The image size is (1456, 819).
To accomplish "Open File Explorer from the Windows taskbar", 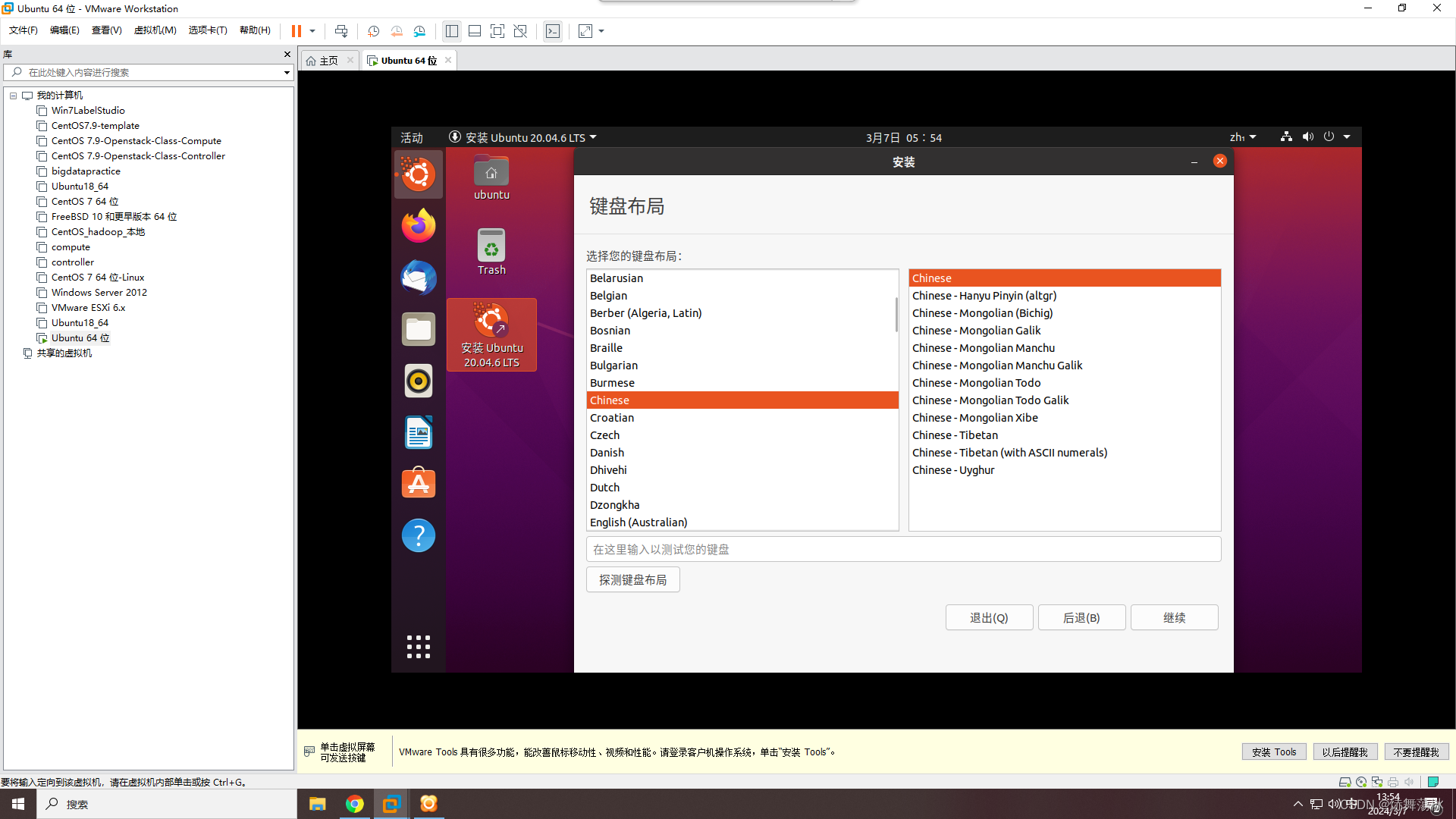I will click(317, 804).
